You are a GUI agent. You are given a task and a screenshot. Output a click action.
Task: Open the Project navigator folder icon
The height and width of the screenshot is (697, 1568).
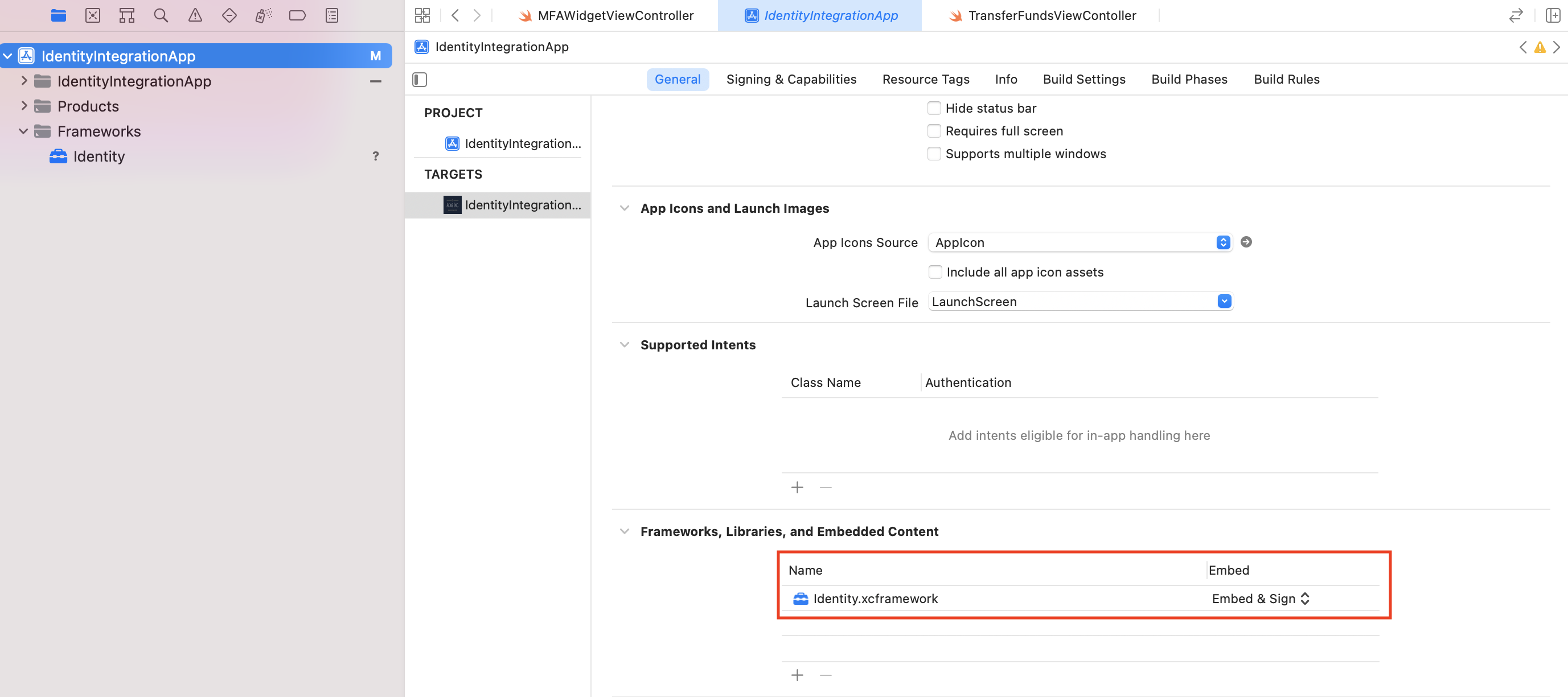[x=59, y=15]
